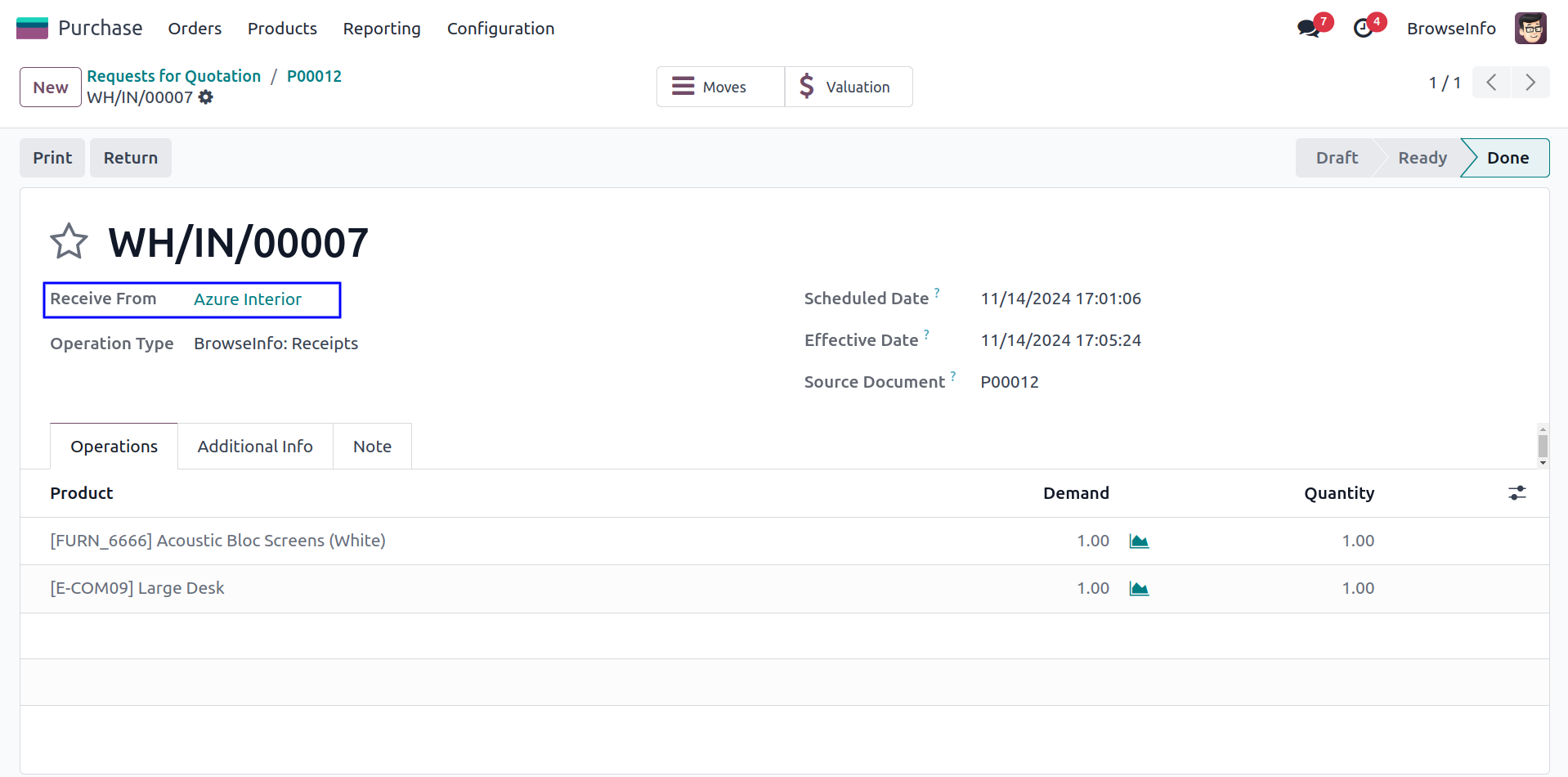Image resolution: width=1568 pixels, height=777 pixels.
Task: Switch to the Additional Info tab
Action: (x=255, y=447)
